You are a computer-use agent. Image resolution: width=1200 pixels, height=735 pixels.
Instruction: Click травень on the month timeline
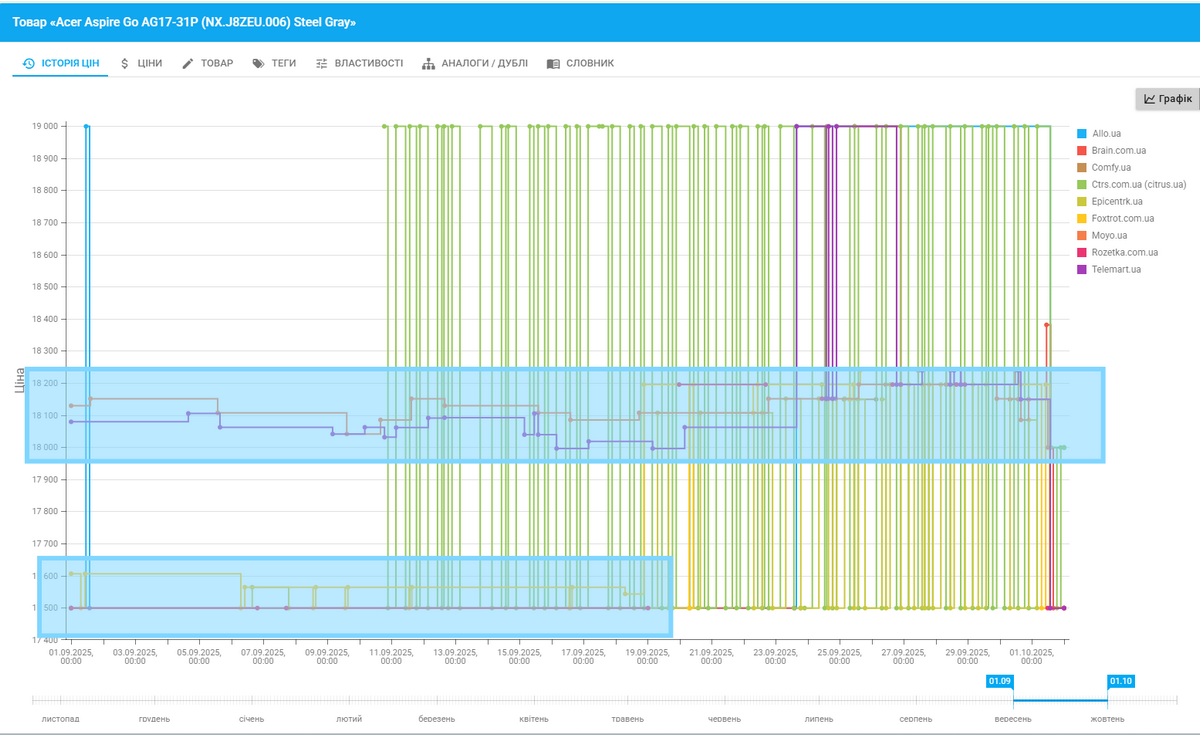(x=628, y=718)
